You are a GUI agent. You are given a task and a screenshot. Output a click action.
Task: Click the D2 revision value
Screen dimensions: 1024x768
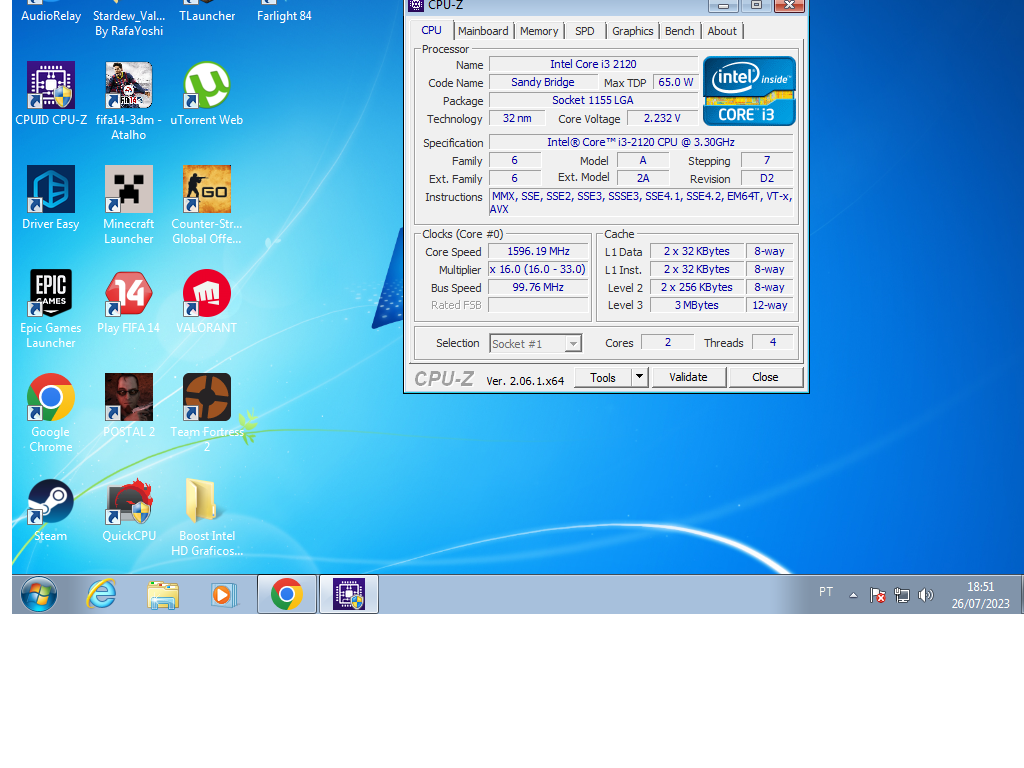tap(767, 178)
